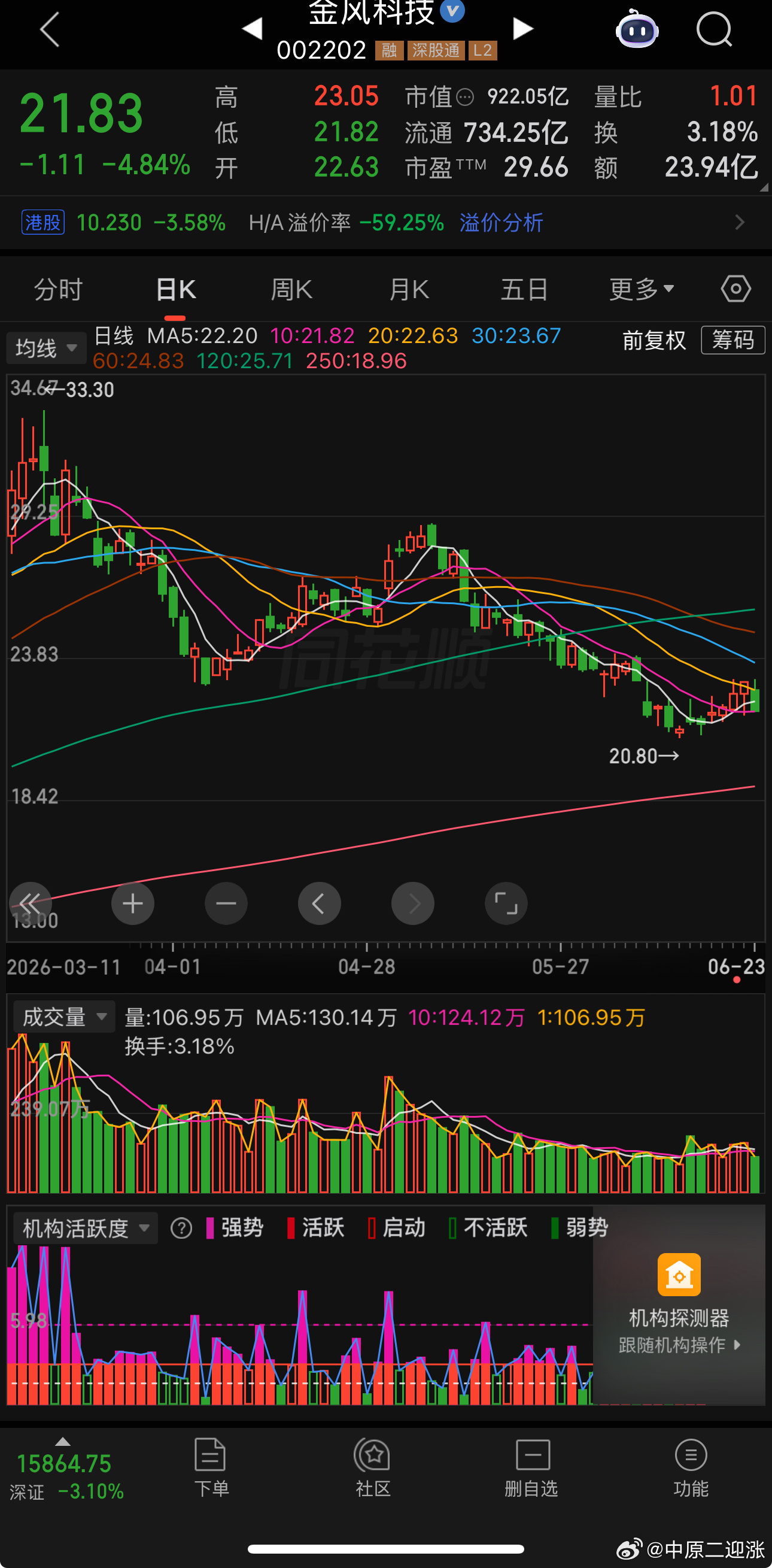Select the 日K tab
The width and height of the screenshot is (772, 1568).
175,289
